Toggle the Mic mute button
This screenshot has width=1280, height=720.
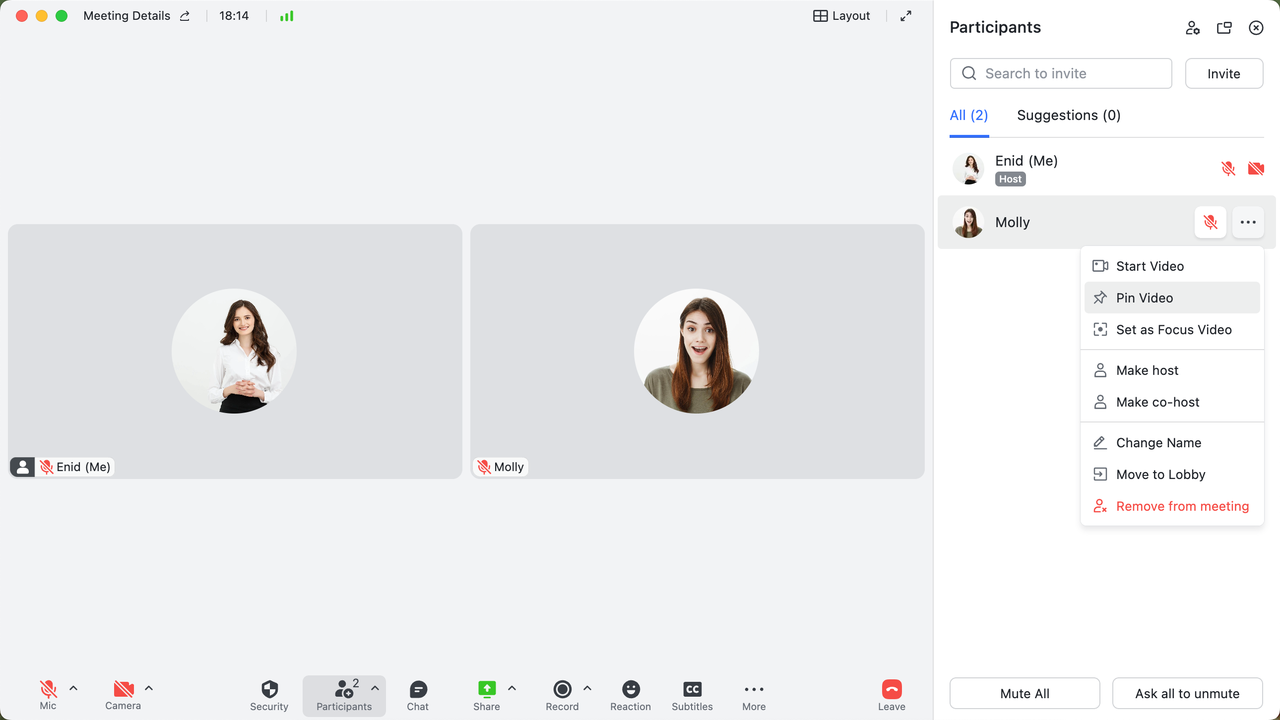48,695
